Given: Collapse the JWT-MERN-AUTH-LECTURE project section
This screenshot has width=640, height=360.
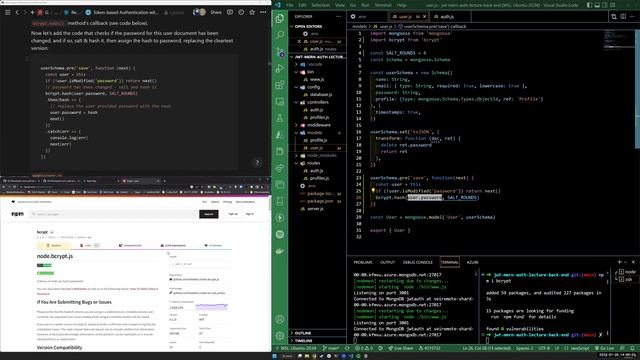Looking at the screenshot, I should (318, 57).
